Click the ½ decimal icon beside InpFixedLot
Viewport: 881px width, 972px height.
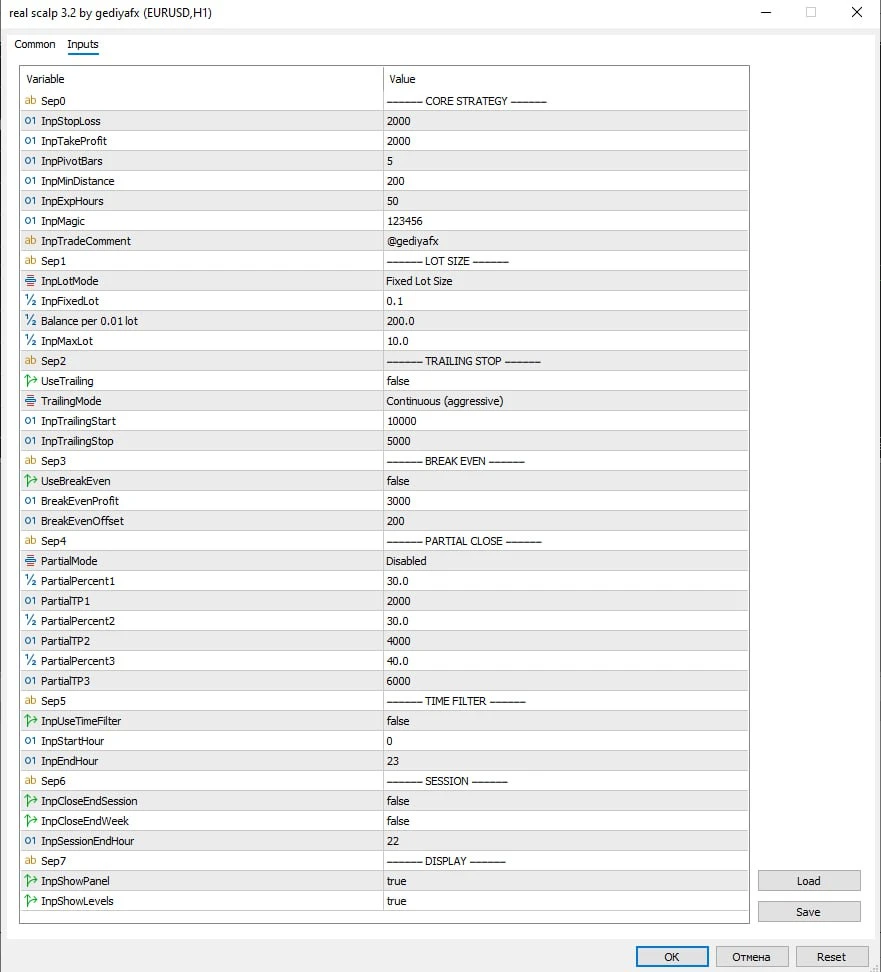(x=31, y=301)
